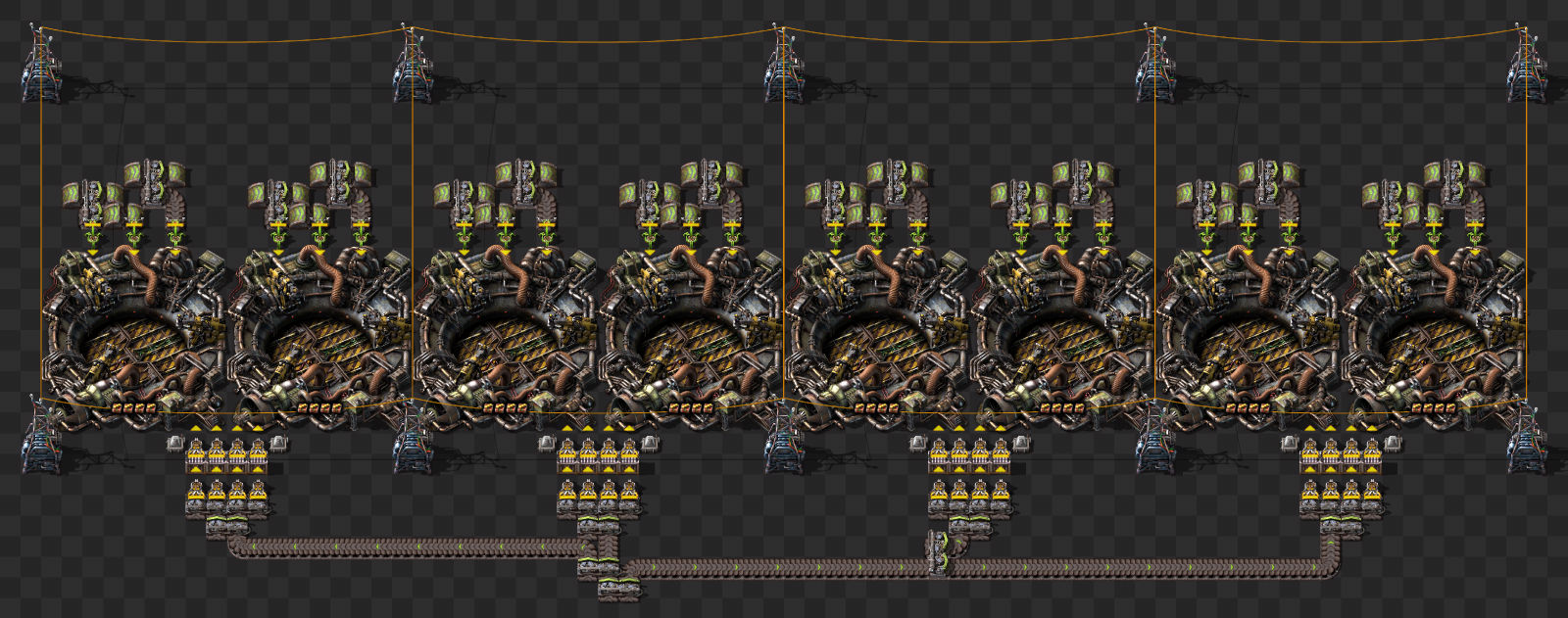Click lamp left of the first output inserters

(175, 445)
